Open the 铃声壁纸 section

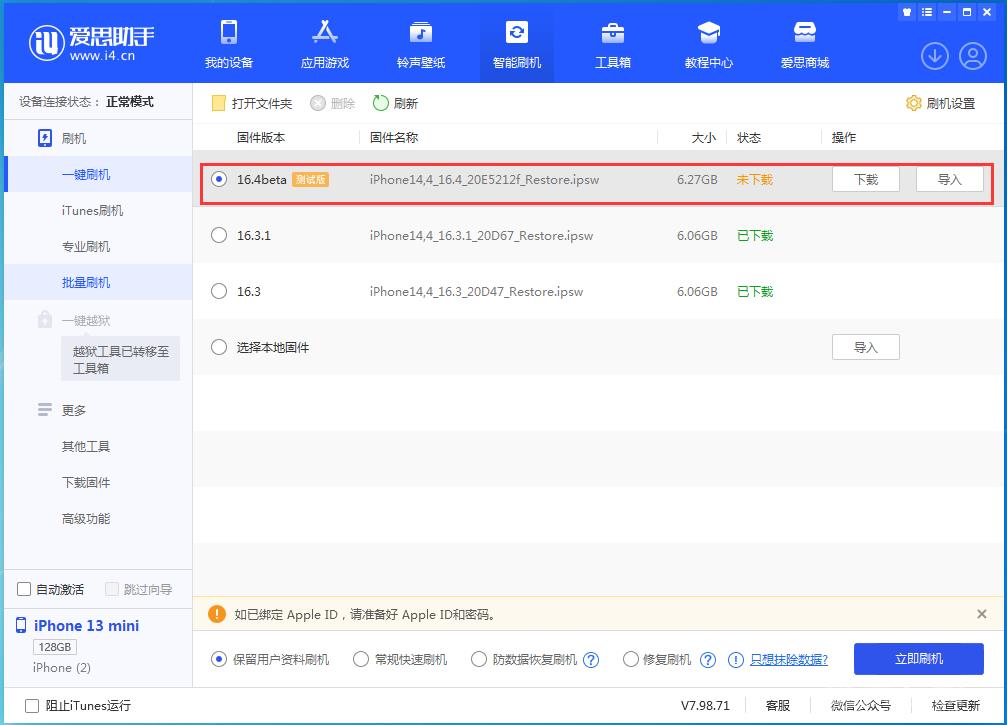click(x=420, y=44)
